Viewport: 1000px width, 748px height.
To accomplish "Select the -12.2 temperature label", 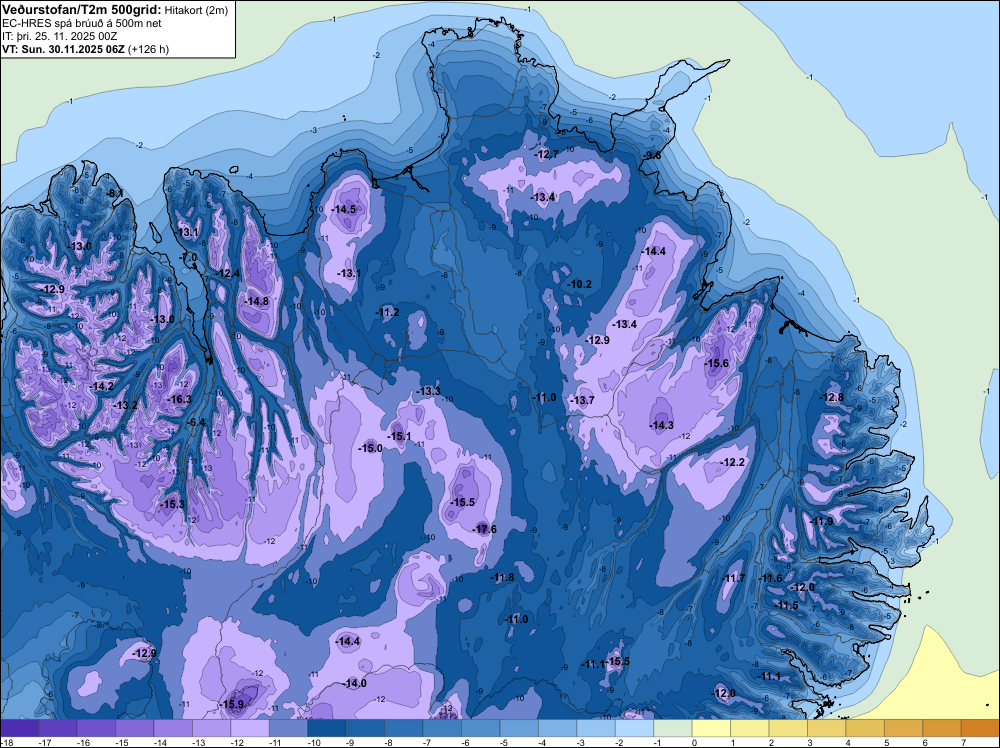I will pos(733,462).
